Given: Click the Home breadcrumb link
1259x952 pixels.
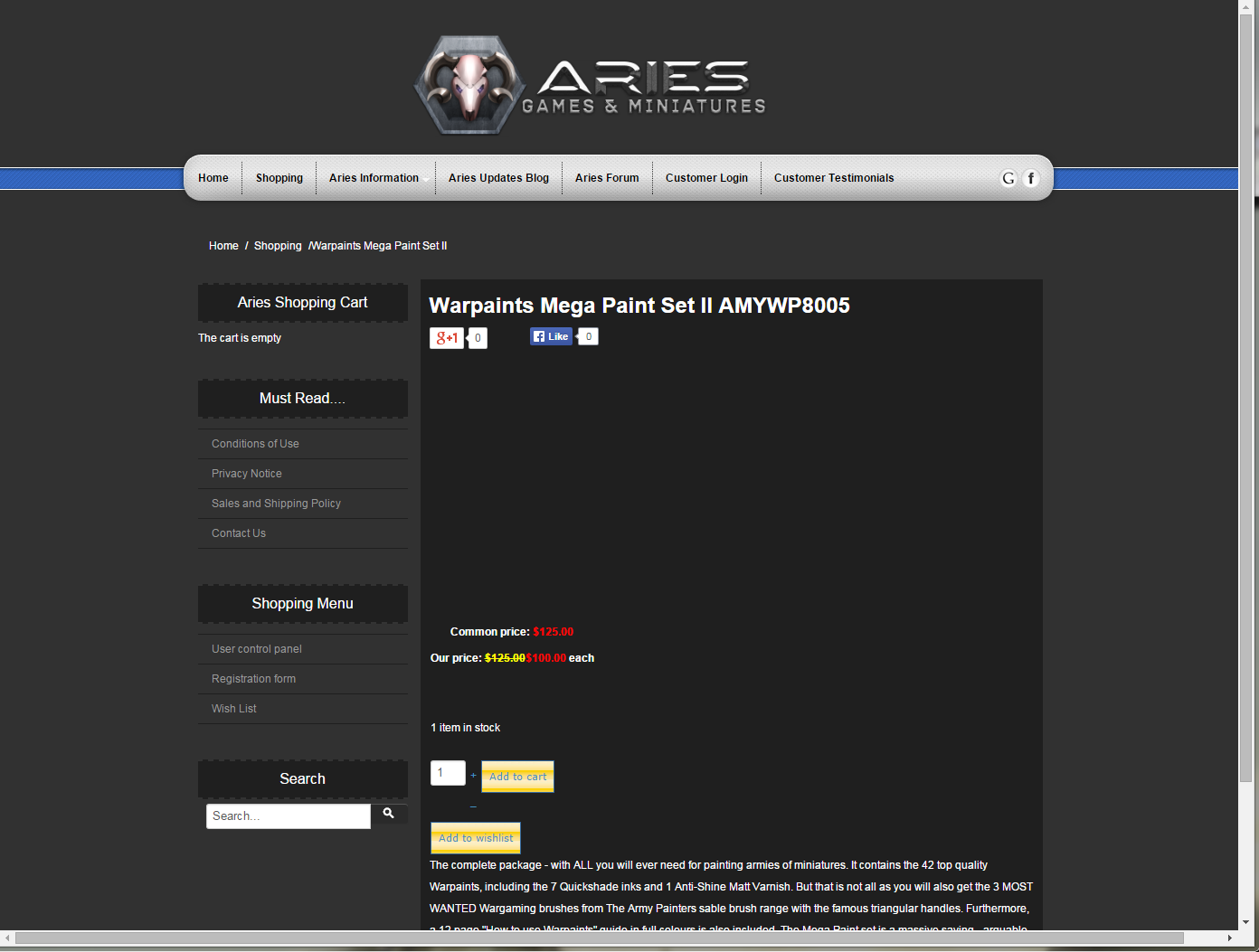Looking at the screenshot, I should 223,246.
